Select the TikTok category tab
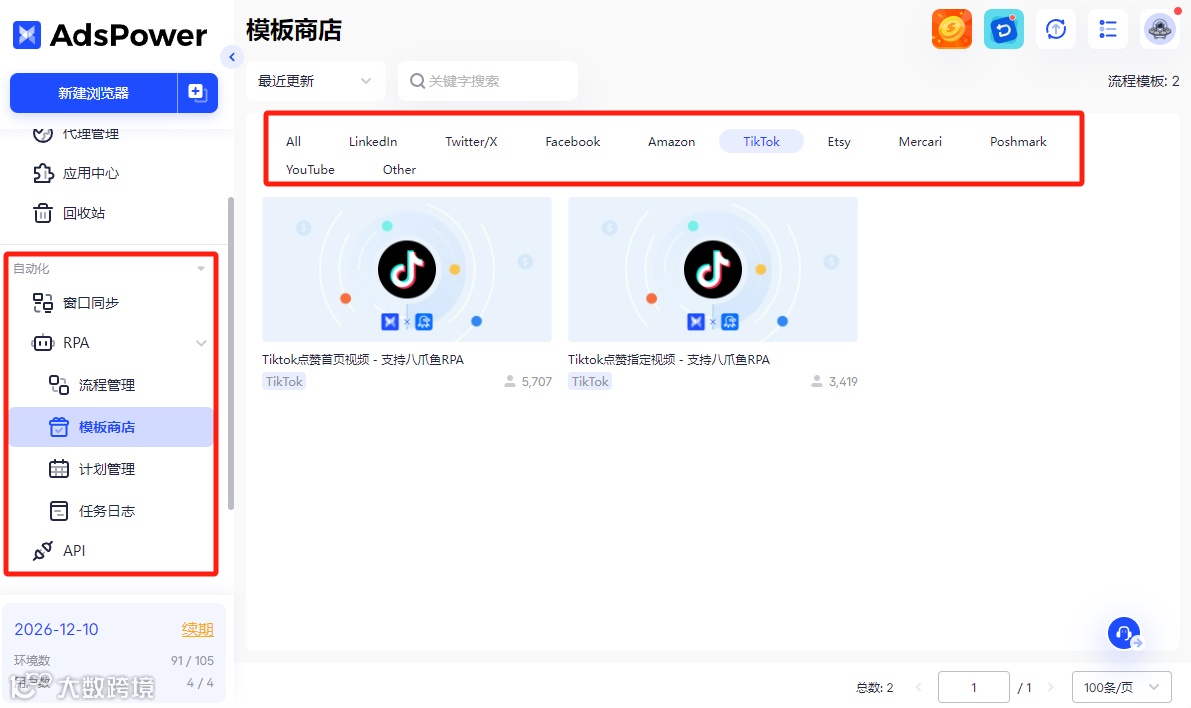 [761, 141]
